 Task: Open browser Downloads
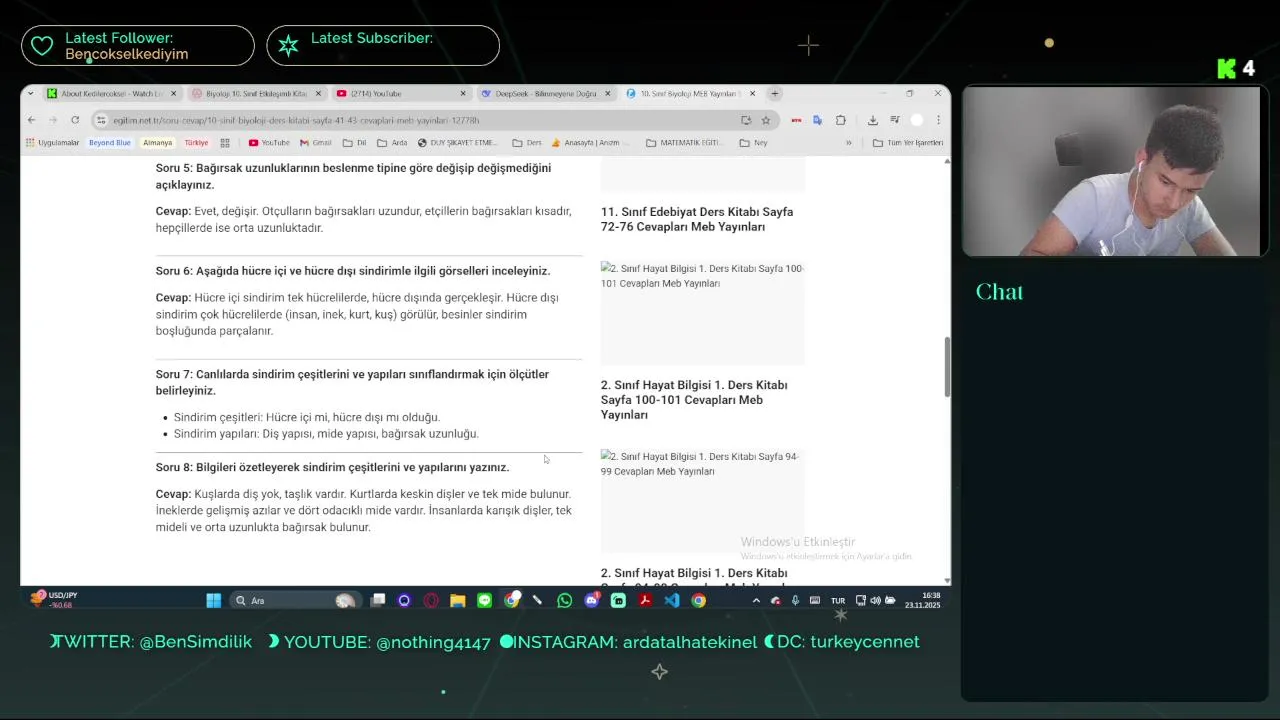(872, 120)
